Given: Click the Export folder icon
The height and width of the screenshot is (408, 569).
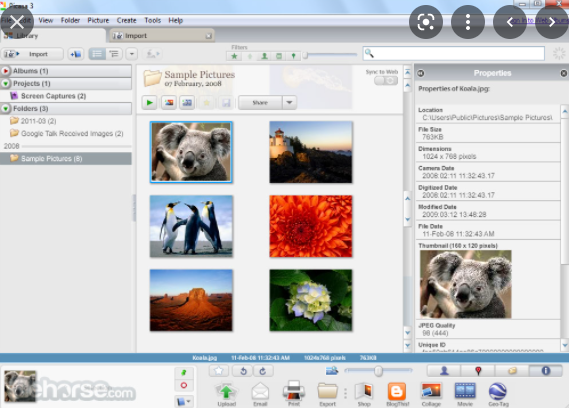Looking at the screenshot, I should (x=327, y=393).
